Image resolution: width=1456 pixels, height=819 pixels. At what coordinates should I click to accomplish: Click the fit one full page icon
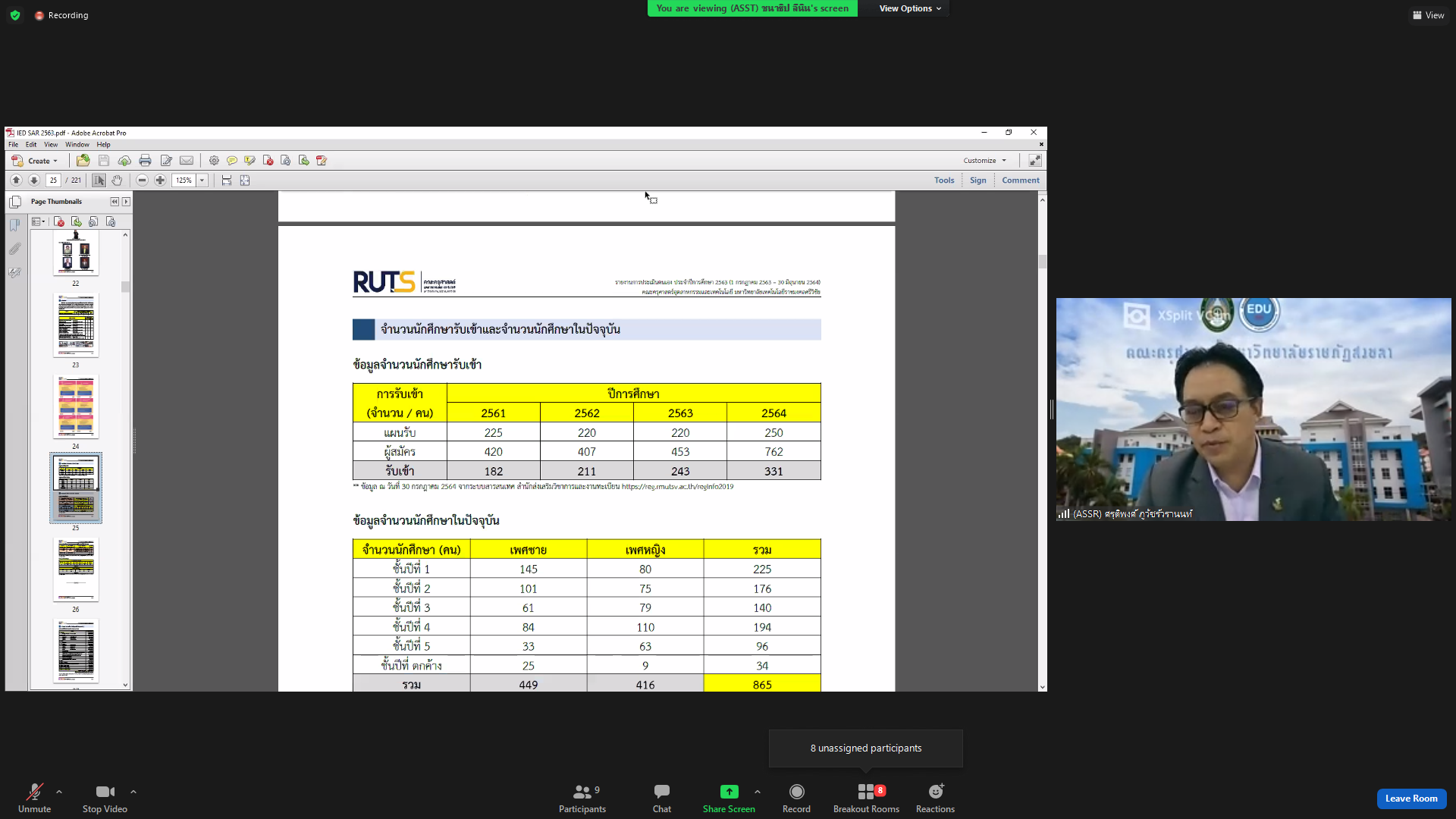245,180
